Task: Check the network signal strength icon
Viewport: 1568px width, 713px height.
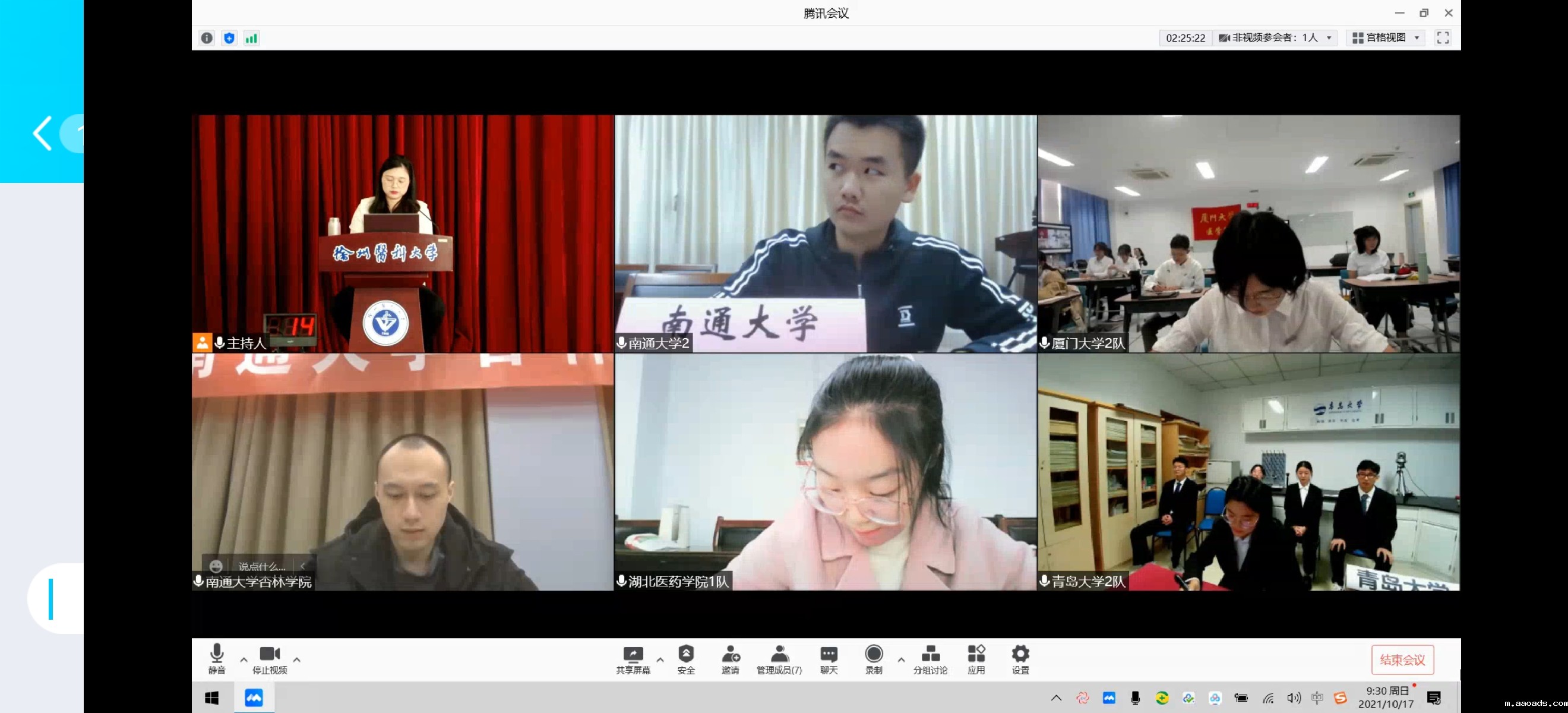Action: coord(251,39)
